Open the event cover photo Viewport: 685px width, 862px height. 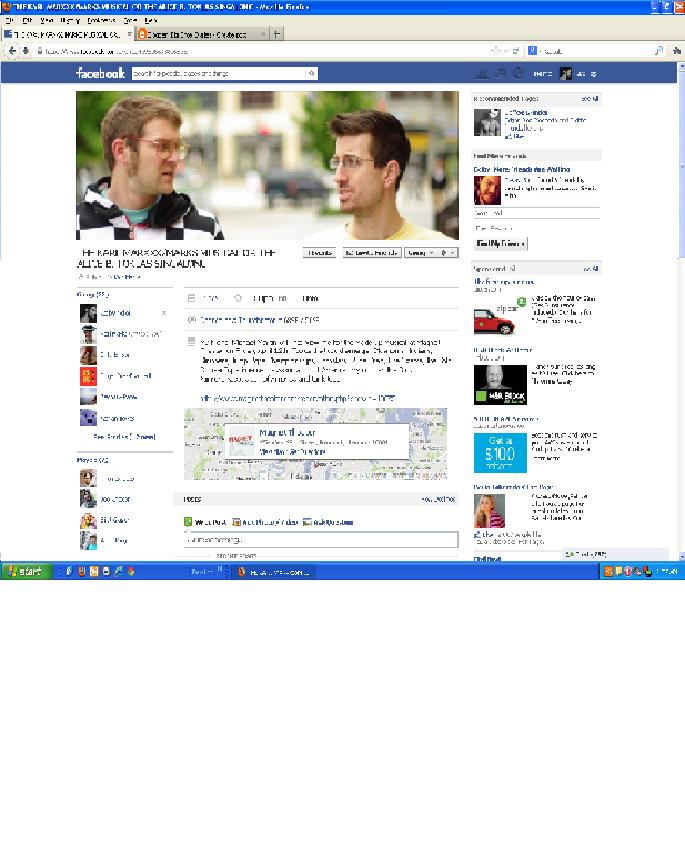[267, 165]
